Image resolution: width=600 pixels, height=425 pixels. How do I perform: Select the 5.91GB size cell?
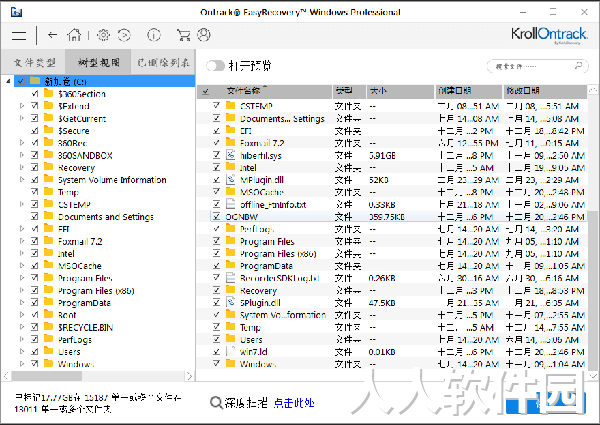click(382, 155)
